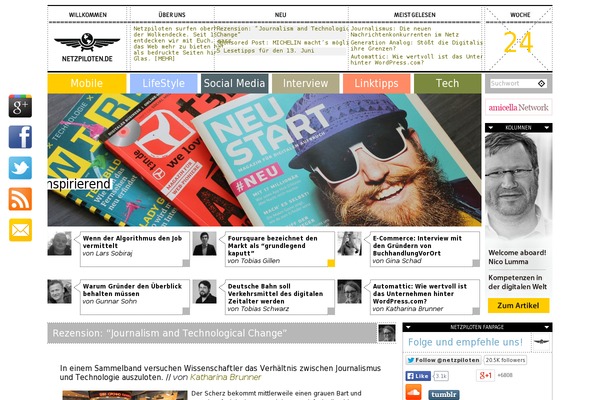Click the Automattic card author thumbnail

coord(349,291)
